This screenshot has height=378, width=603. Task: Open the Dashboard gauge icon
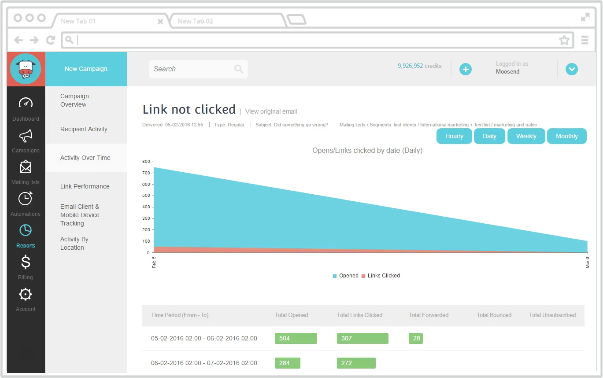pos(26,103)
